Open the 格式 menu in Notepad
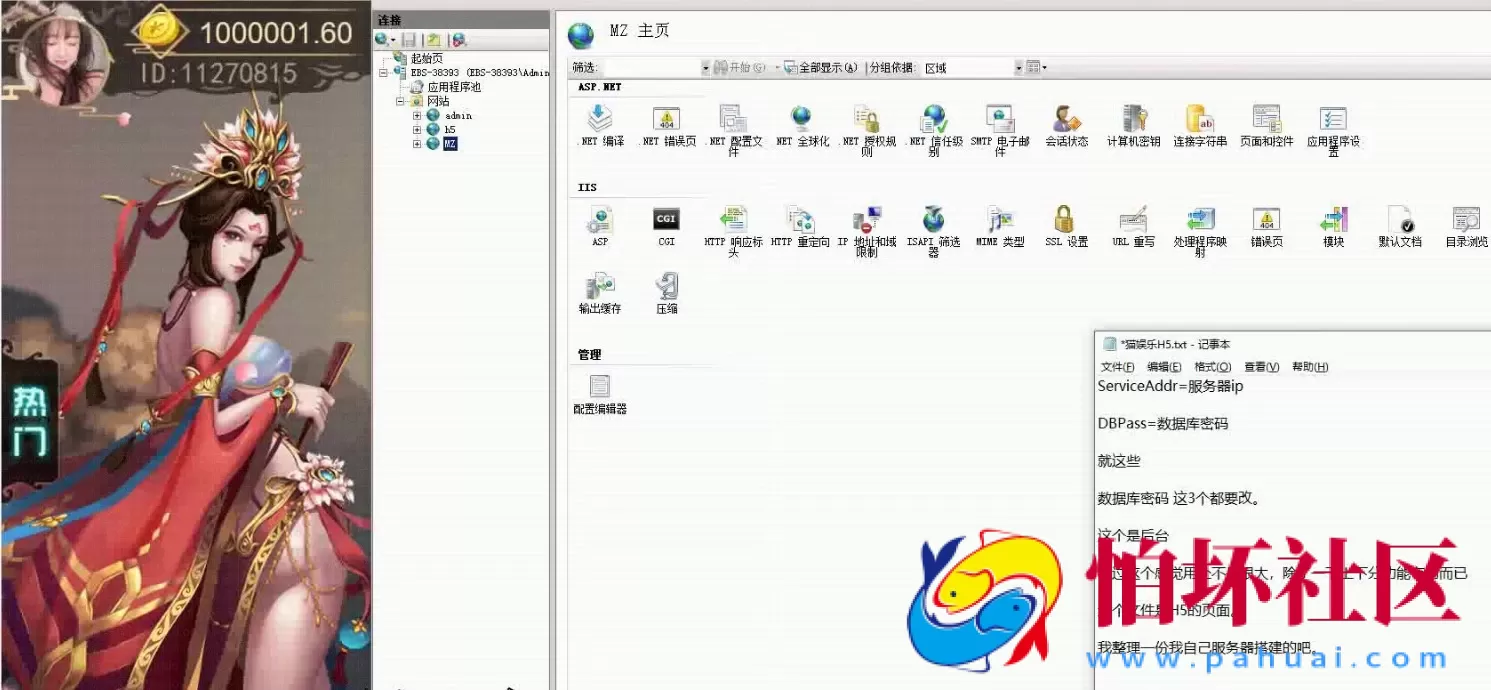 click(x=1211, y=366)
